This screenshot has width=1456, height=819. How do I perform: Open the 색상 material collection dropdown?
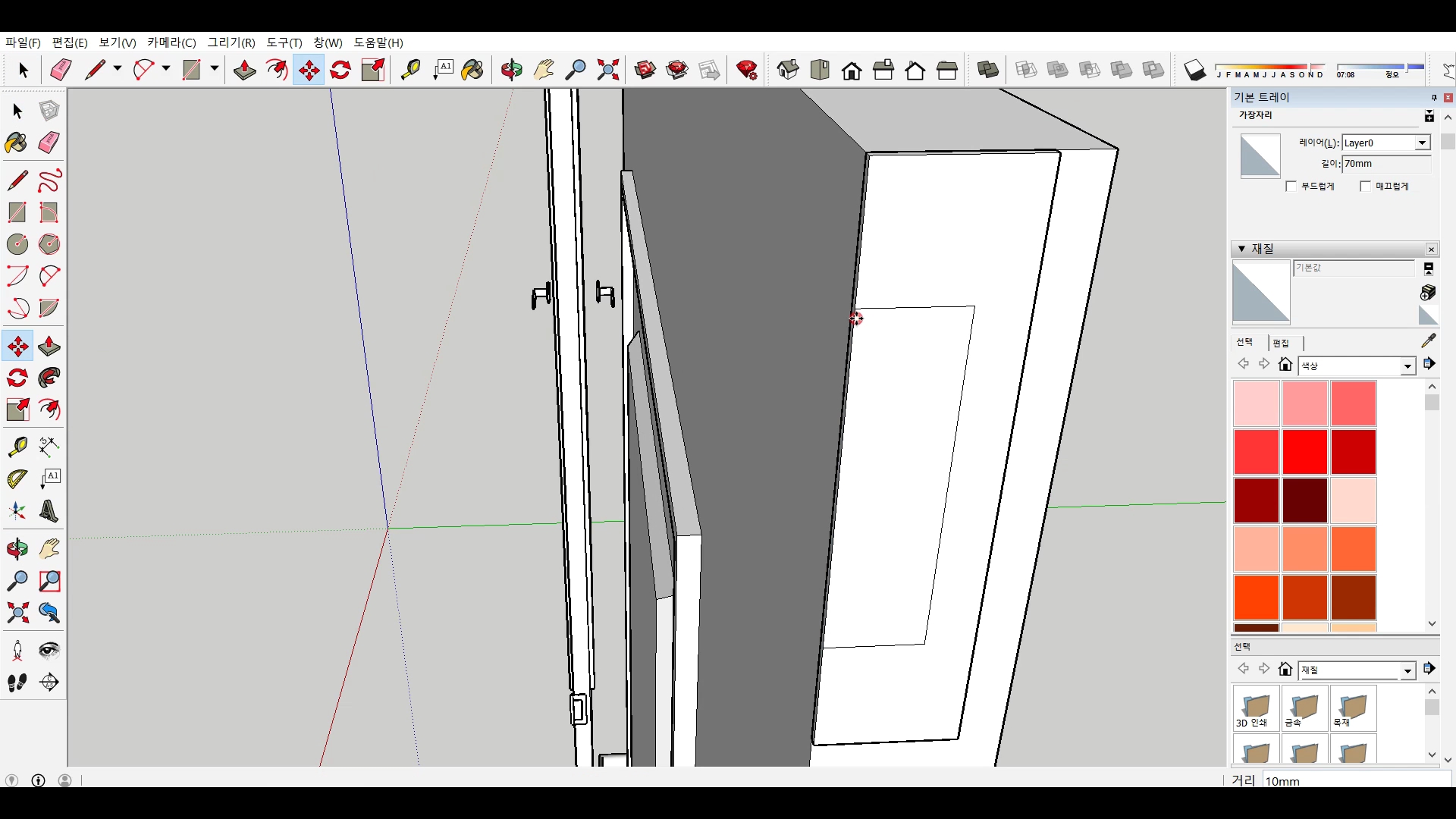click(1407, 366)
